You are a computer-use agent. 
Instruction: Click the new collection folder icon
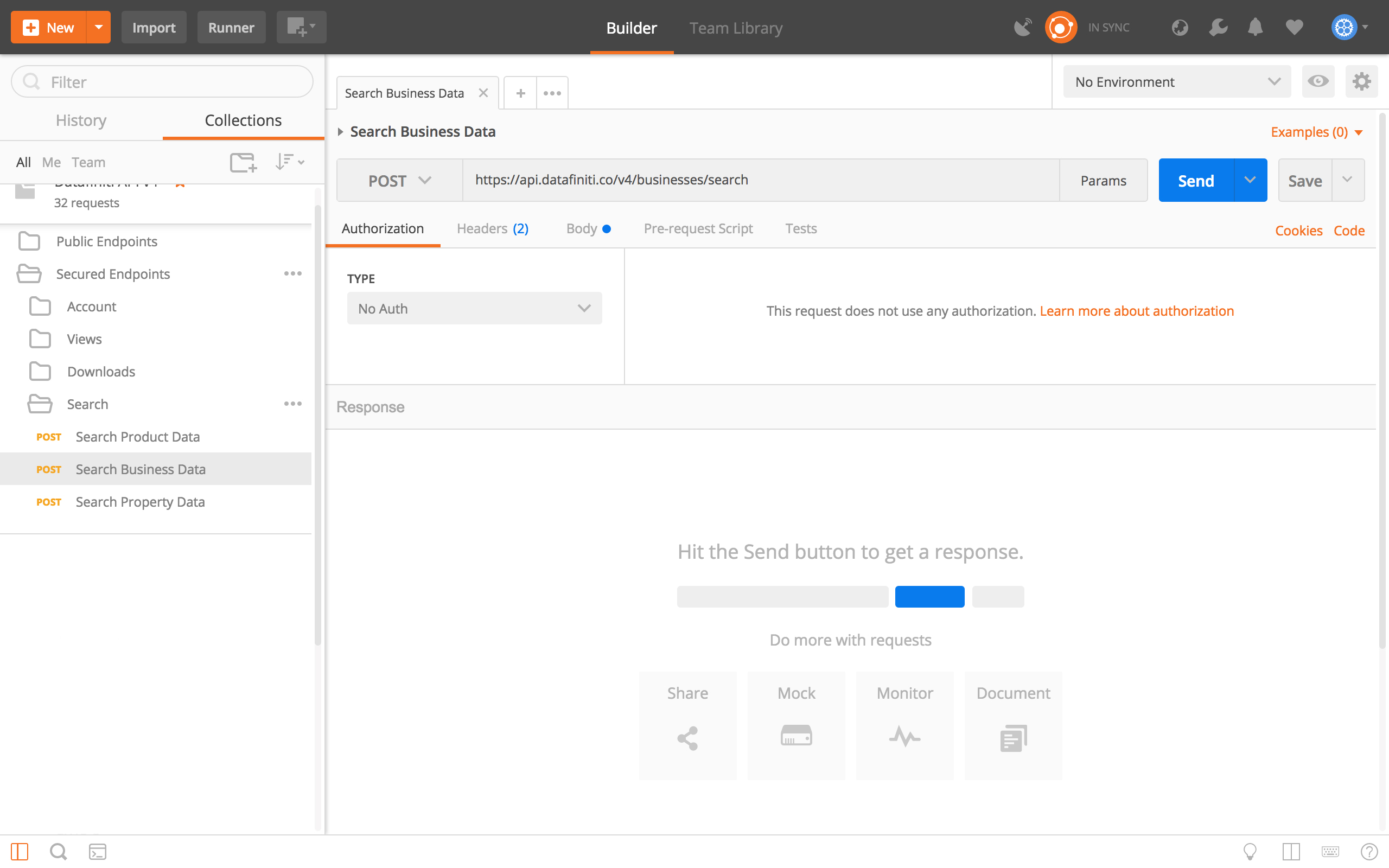click(244, 162)
